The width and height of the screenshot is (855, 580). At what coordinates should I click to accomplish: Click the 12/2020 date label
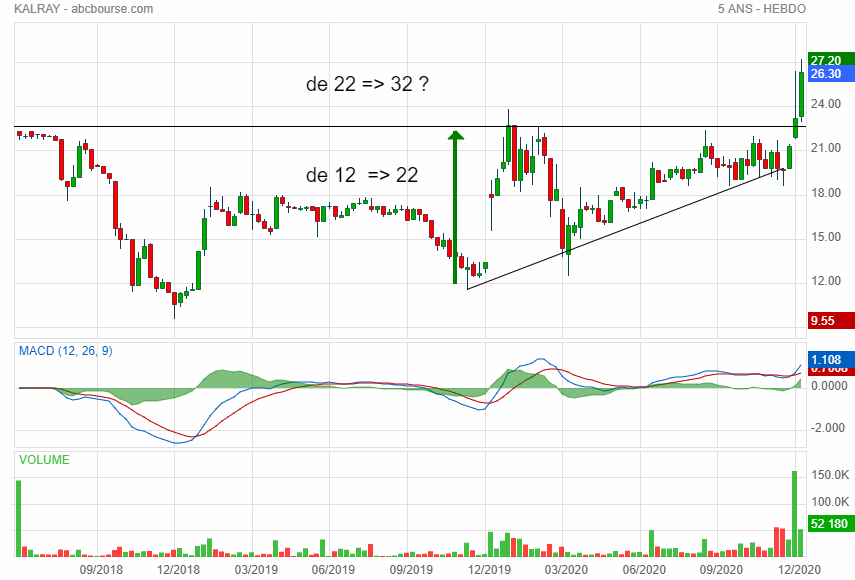799,570
